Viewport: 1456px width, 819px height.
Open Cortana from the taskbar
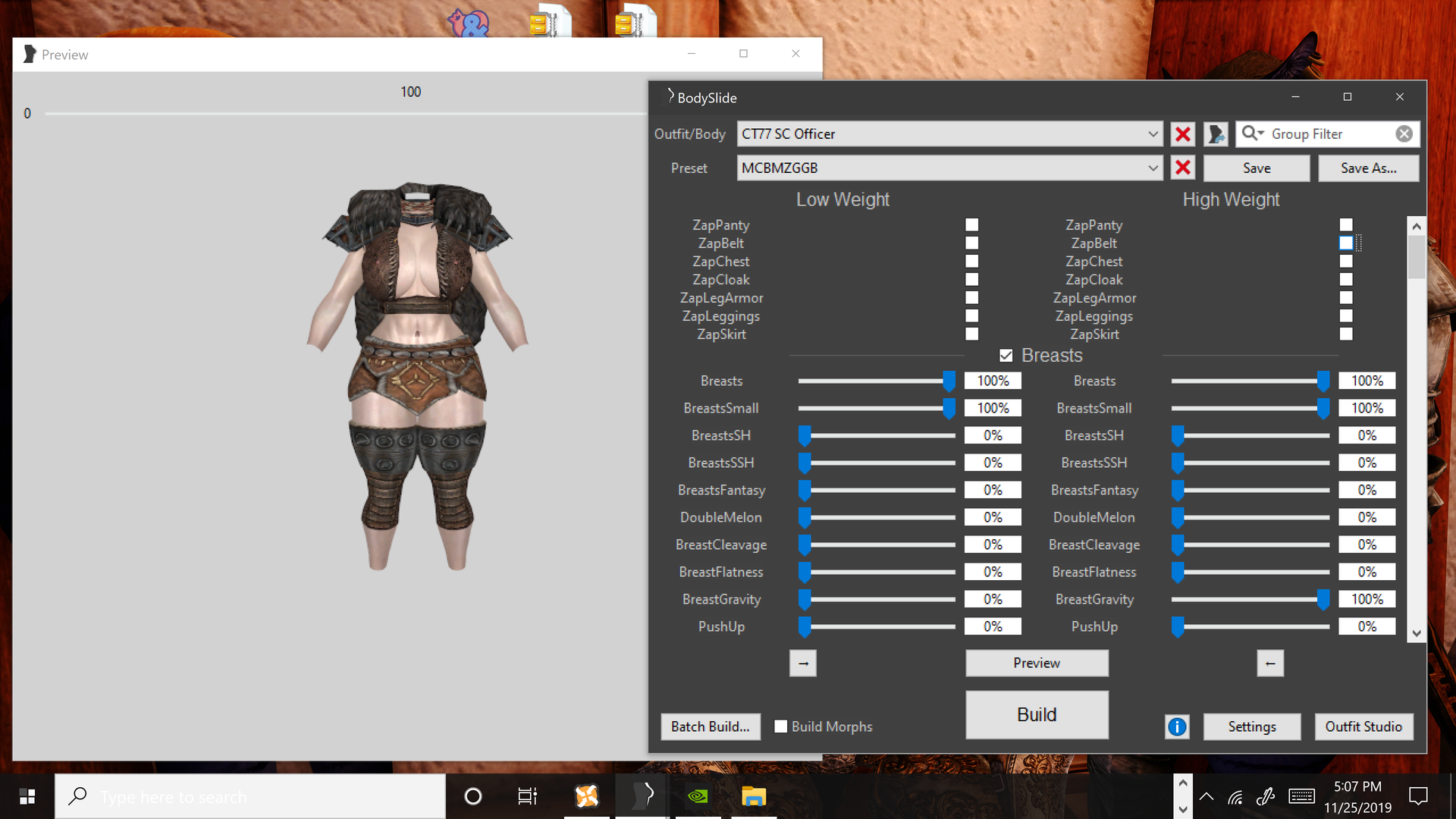click(x=472, y=796)
